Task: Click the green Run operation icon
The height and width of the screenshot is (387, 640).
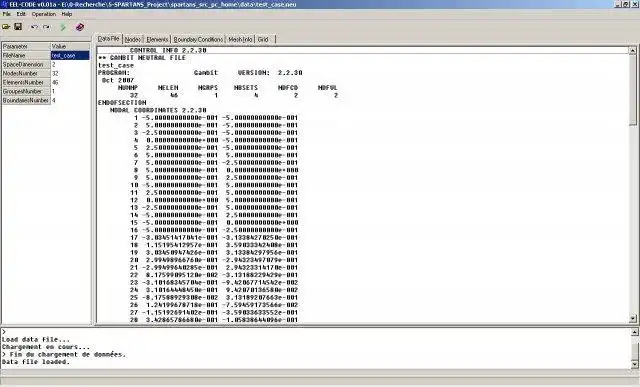Action: pos(63,27)
